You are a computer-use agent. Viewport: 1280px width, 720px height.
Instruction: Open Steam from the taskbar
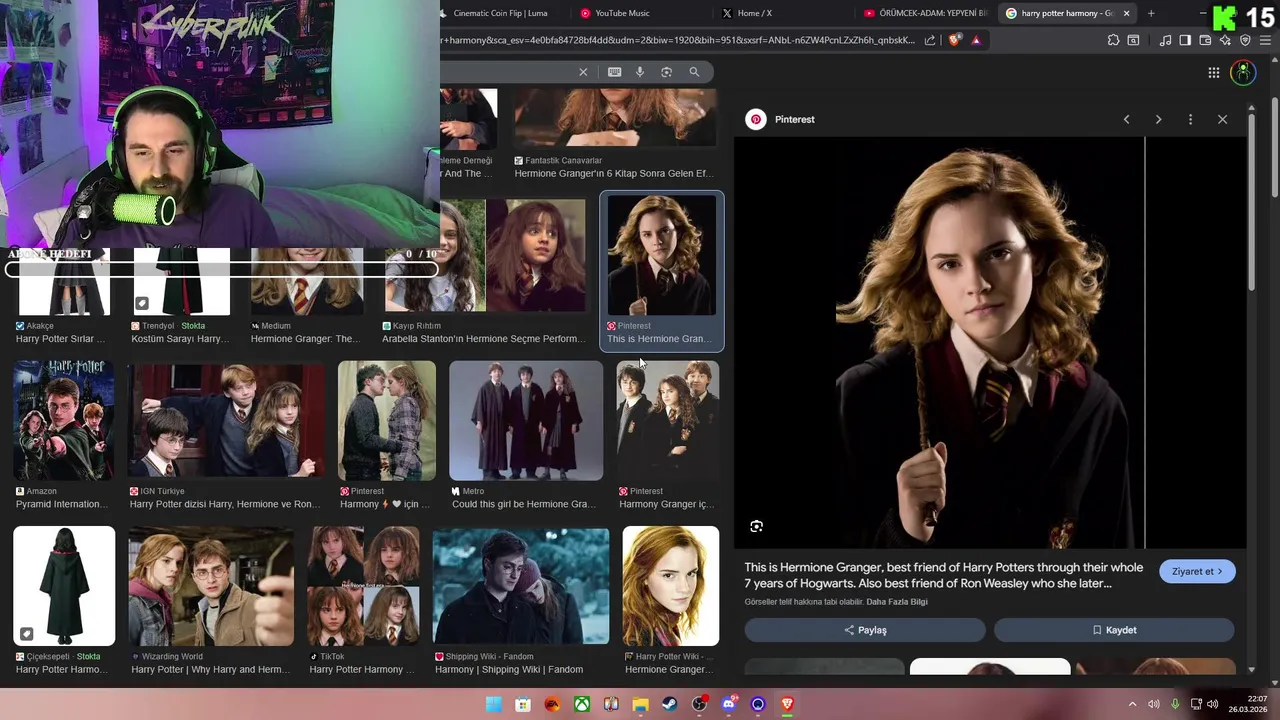point(669,704)
